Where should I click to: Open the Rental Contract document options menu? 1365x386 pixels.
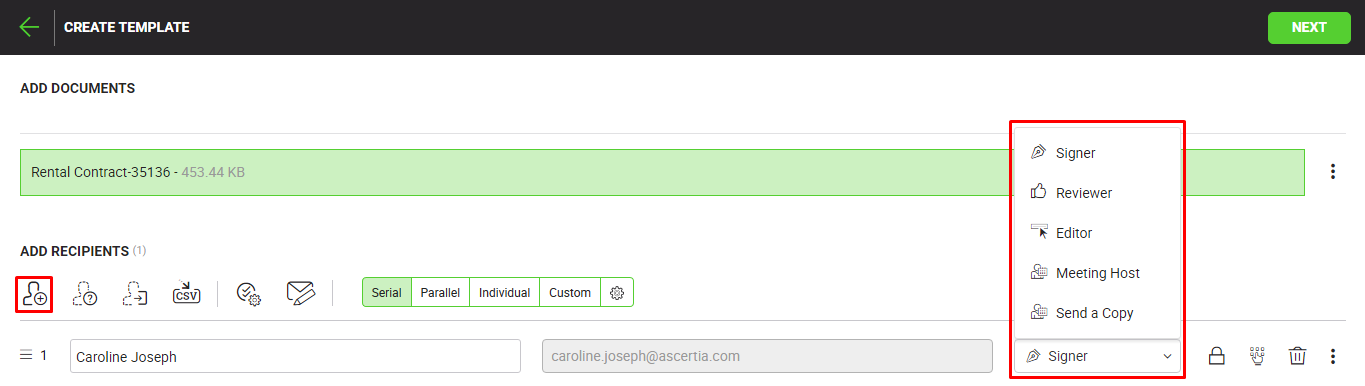click(x=1332, y=172)
